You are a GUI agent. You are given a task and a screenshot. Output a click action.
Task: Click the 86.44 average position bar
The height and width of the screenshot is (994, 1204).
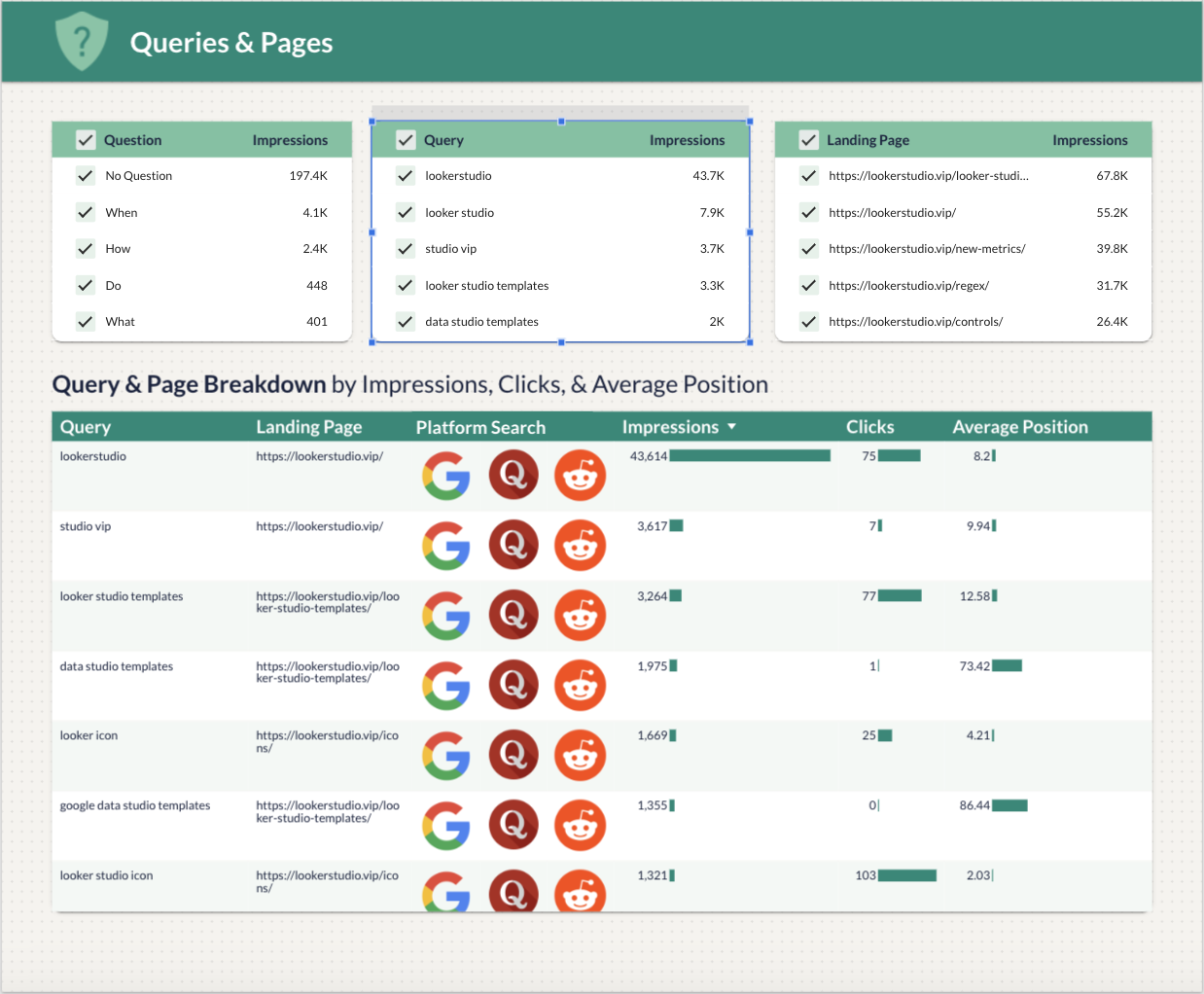1009,805
